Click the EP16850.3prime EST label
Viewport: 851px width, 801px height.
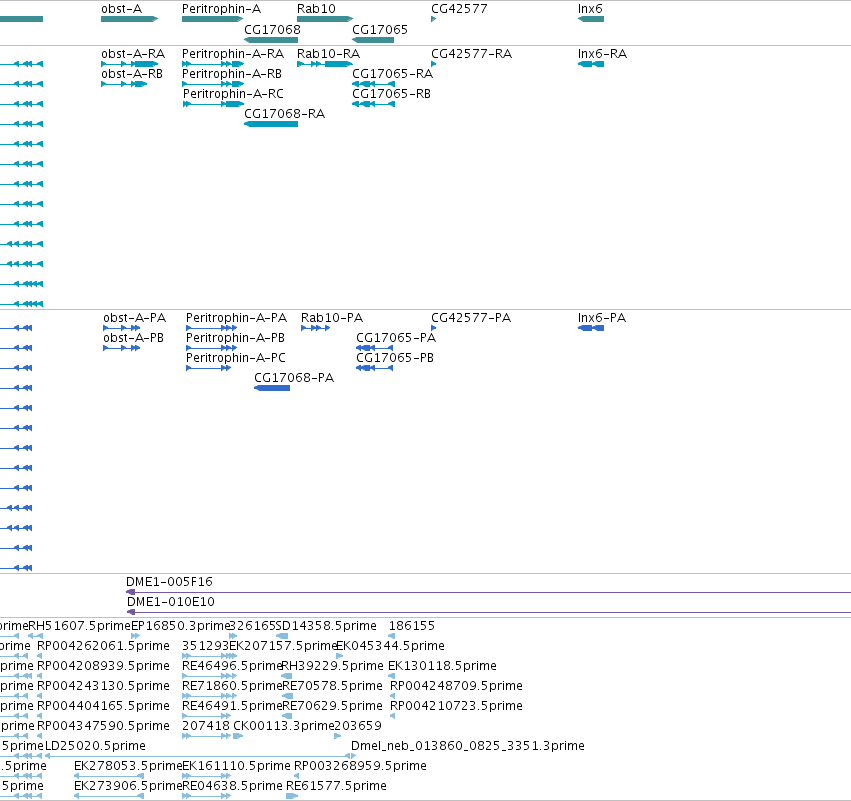point(180,626)
